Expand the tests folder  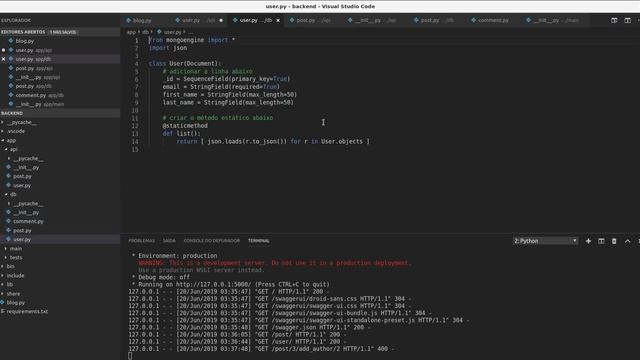click(x=16, y=257)
